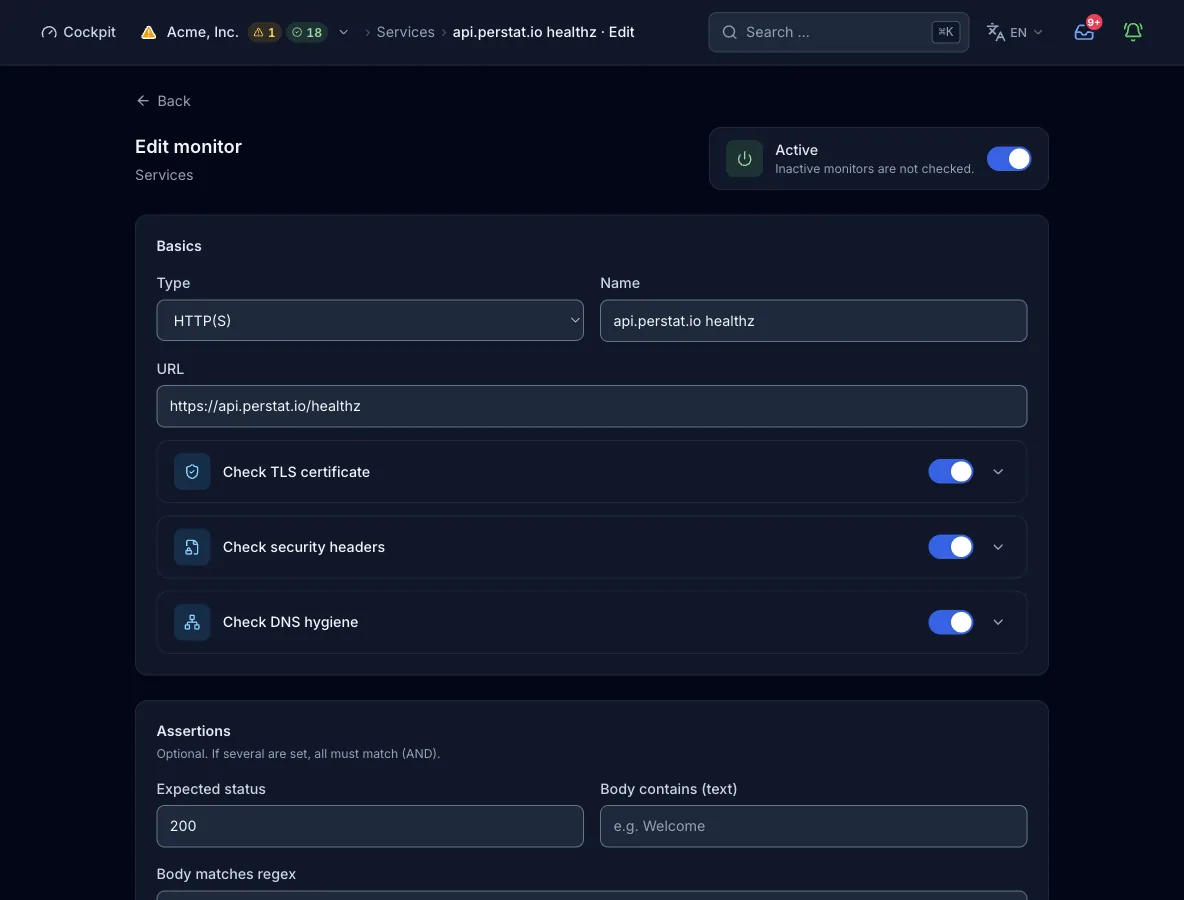The height and width of the screenshot is (900, 1184).
Task: Focus the Search field in the header
Action: 838,32
